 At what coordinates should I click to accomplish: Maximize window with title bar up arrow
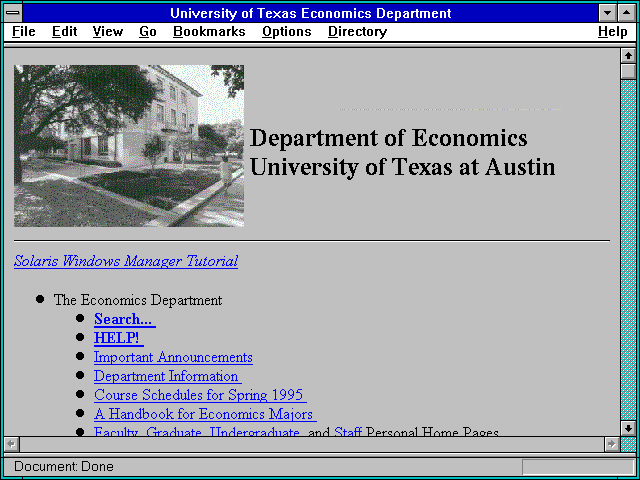[627, 13]
